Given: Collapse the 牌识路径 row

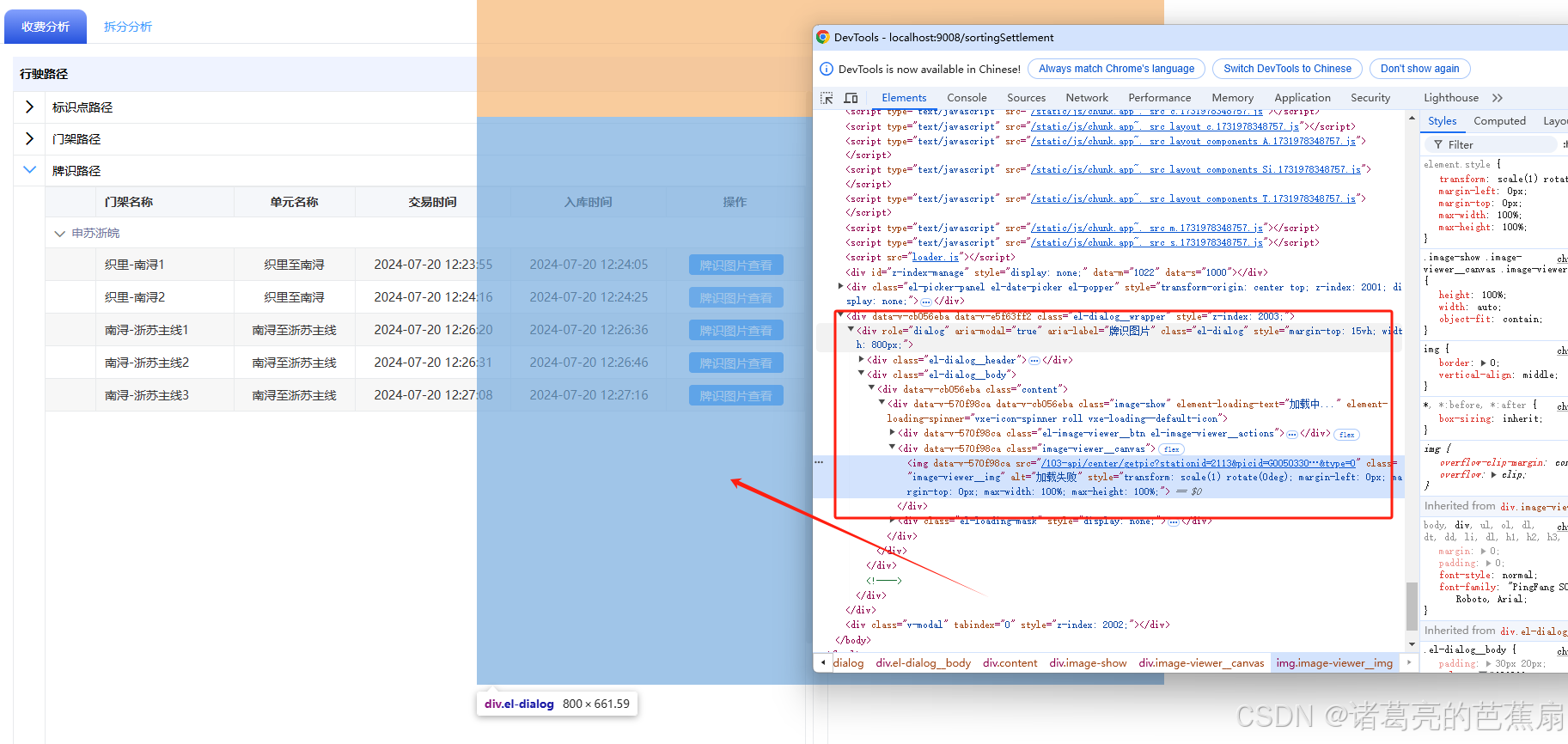Looking at the screenshot, I should pos(30,170).
